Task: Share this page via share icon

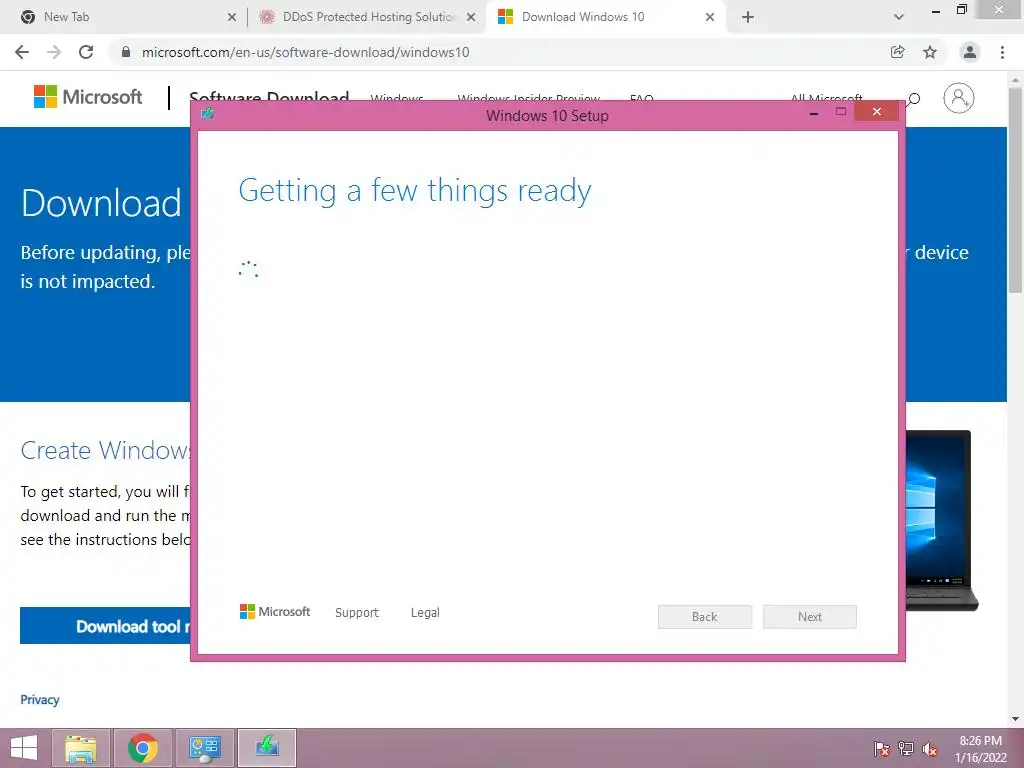Action: (x=897, y=52)
